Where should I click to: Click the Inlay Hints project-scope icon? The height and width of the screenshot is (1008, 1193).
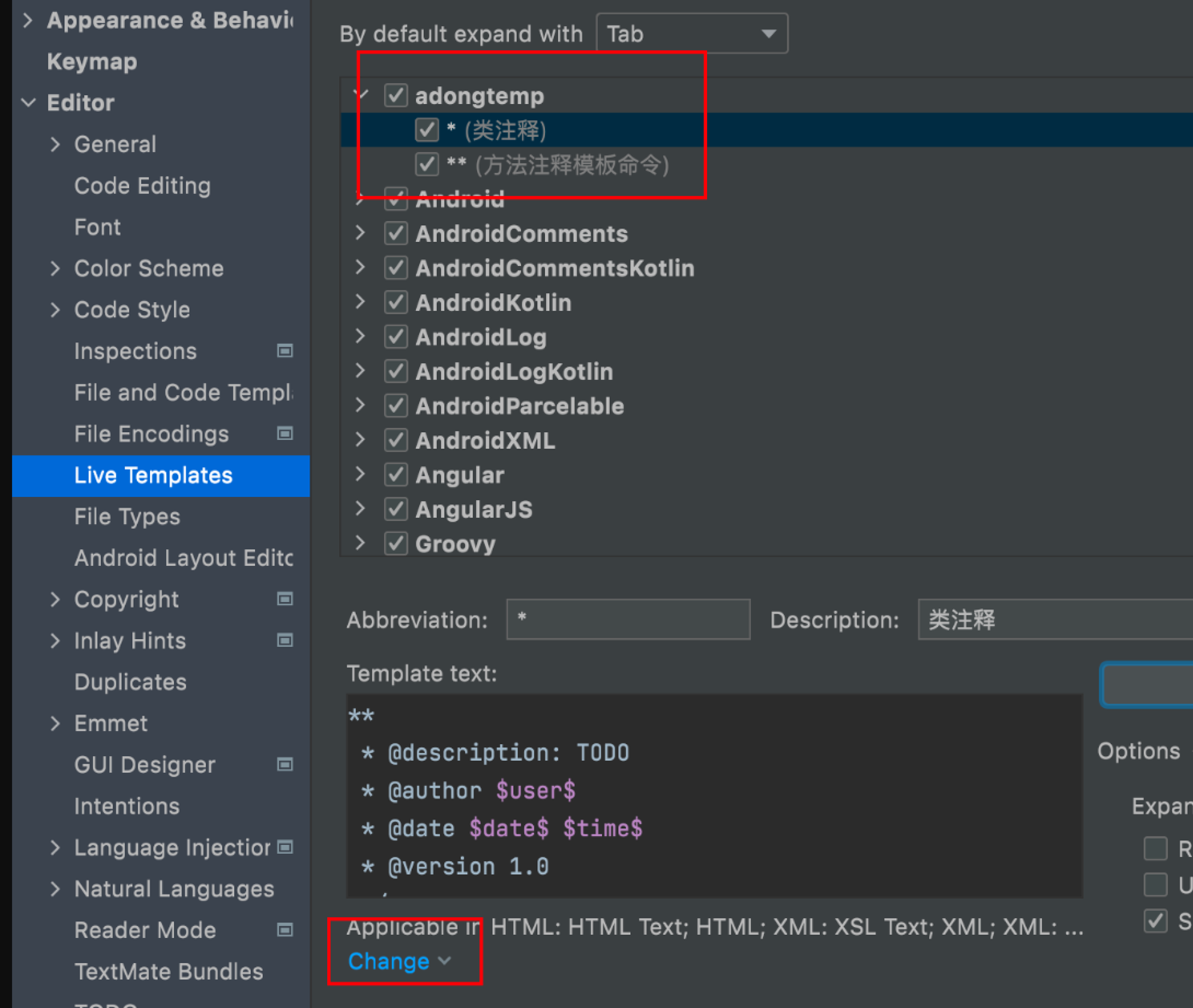[x=285, y=641]
